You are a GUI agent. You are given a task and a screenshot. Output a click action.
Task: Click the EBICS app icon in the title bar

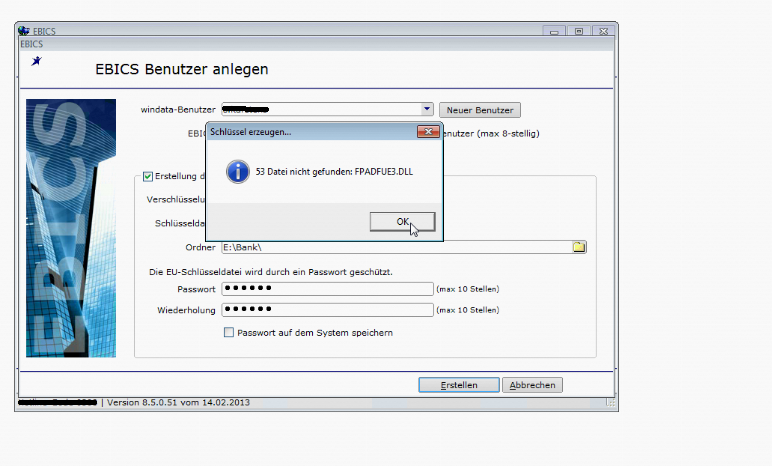(x=24, y=31)
